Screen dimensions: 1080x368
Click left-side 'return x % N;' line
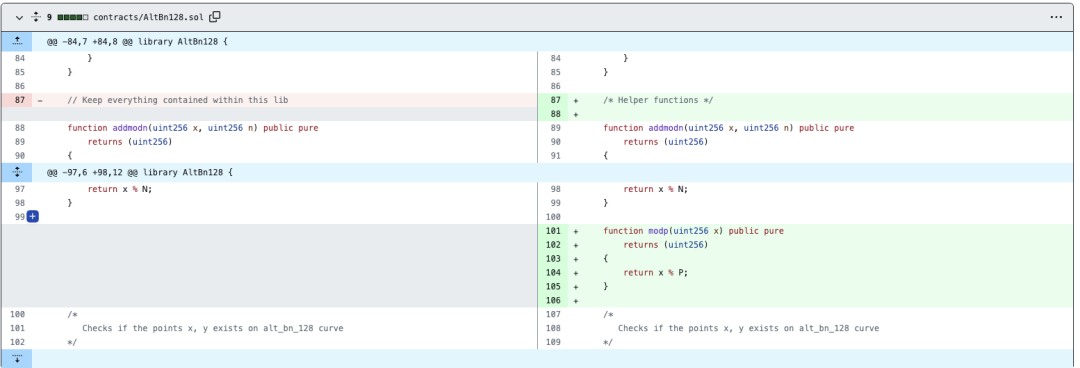(120, 189)
